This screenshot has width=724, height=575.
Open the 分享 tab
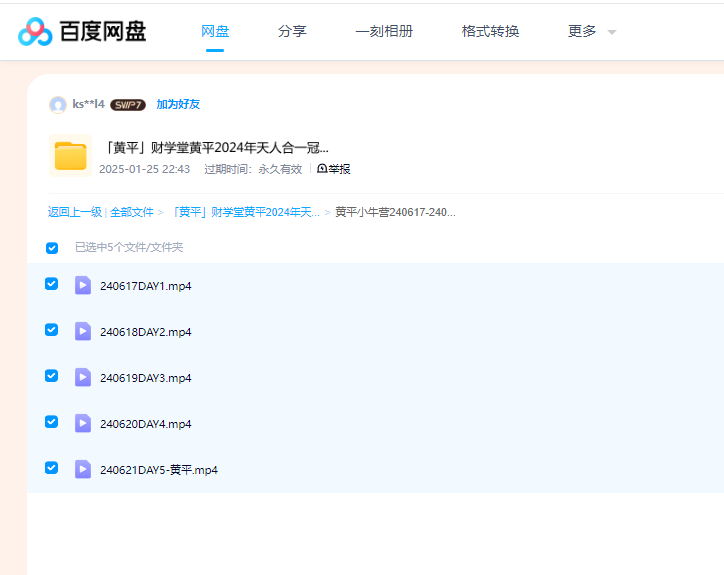(292, 31)
